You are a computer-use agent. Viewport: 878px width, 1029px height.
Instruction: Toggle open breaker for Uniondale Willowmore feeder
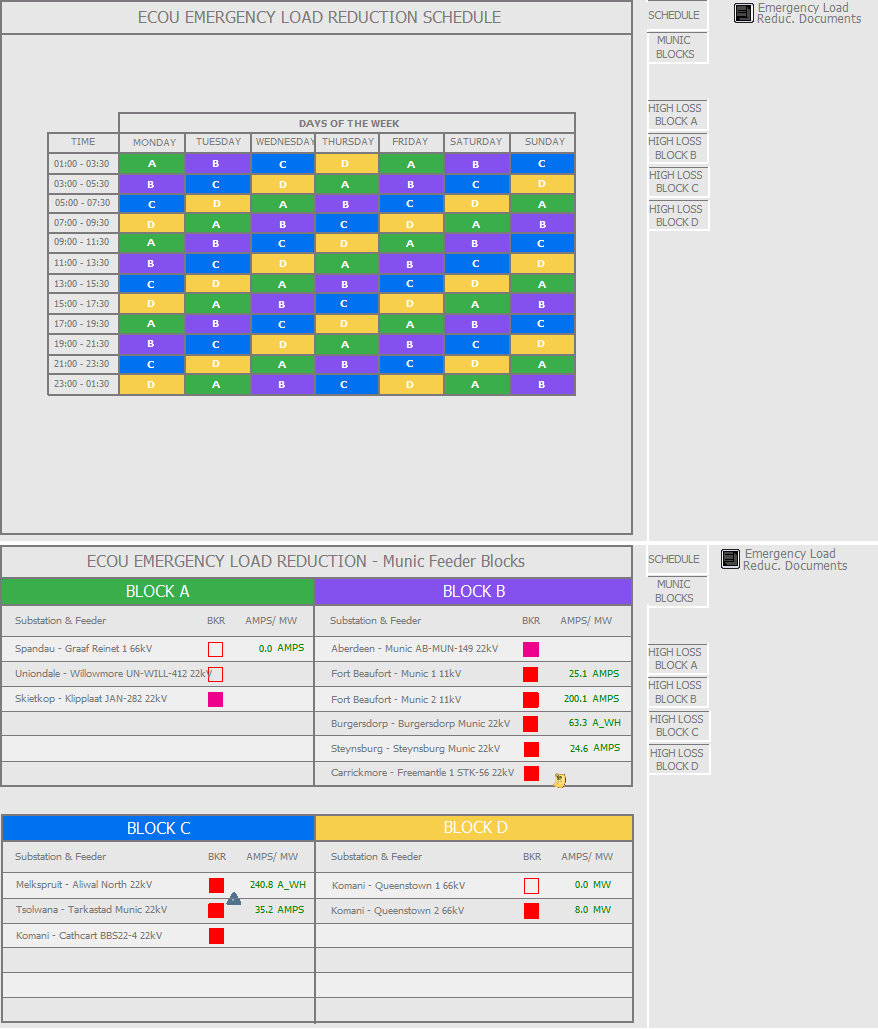pyautogui.click(x=215, y=674)
